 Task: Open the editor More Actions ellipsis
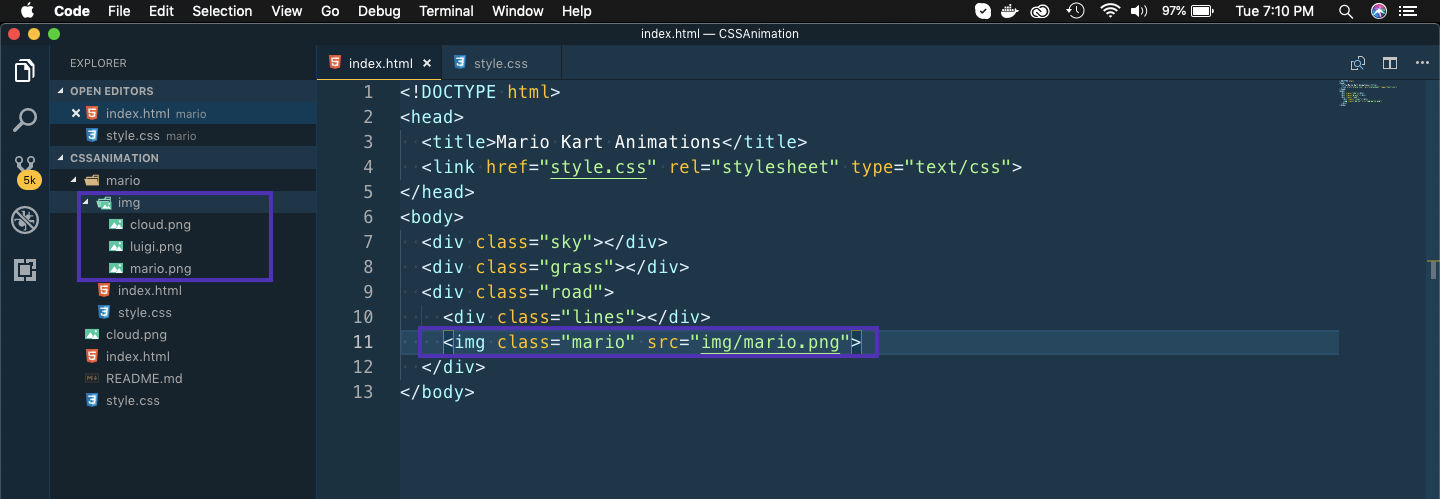coord(1422,63)
